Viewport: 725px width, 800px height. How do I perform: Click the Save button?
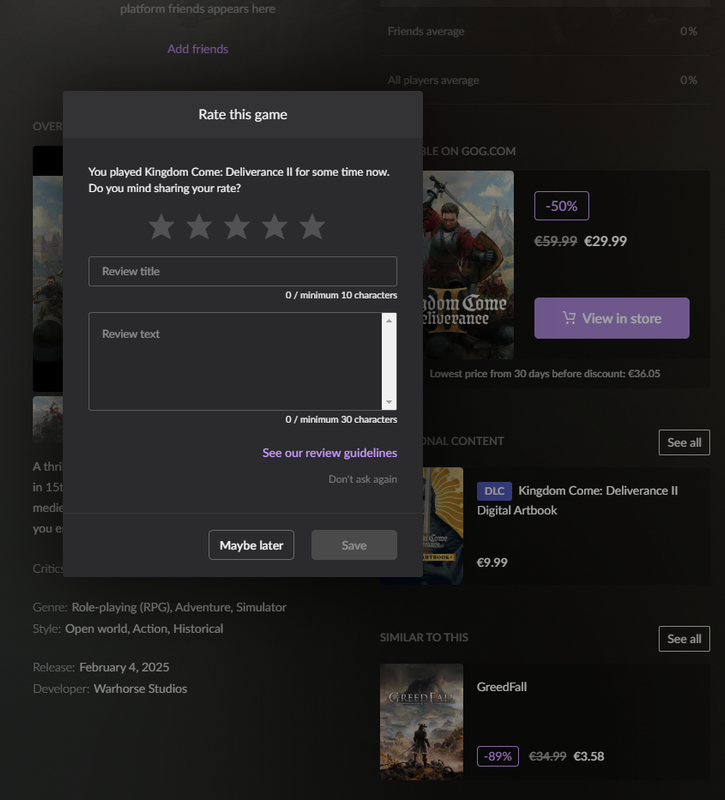[354, 545]
